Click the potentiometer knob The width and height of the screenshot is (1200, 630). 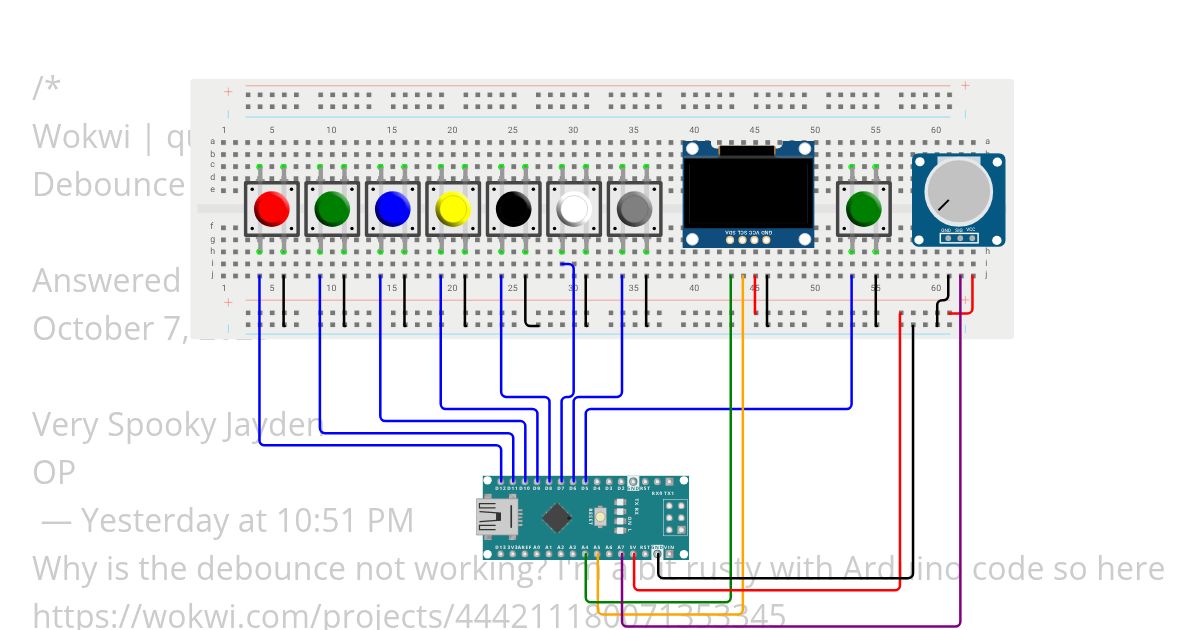(x=957, y=191)
